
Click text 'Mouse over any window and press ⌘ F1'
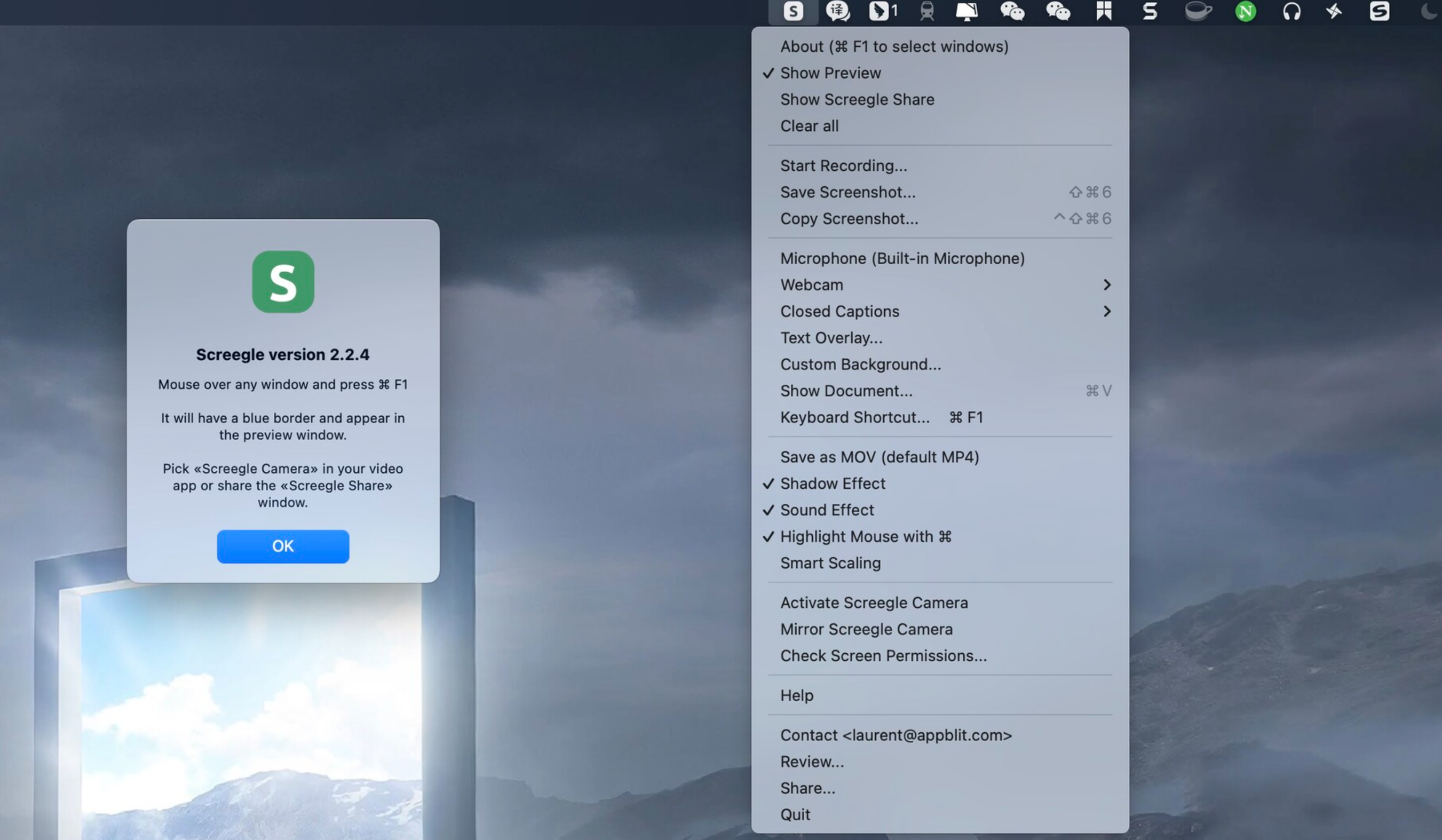[x=283, y=385]
